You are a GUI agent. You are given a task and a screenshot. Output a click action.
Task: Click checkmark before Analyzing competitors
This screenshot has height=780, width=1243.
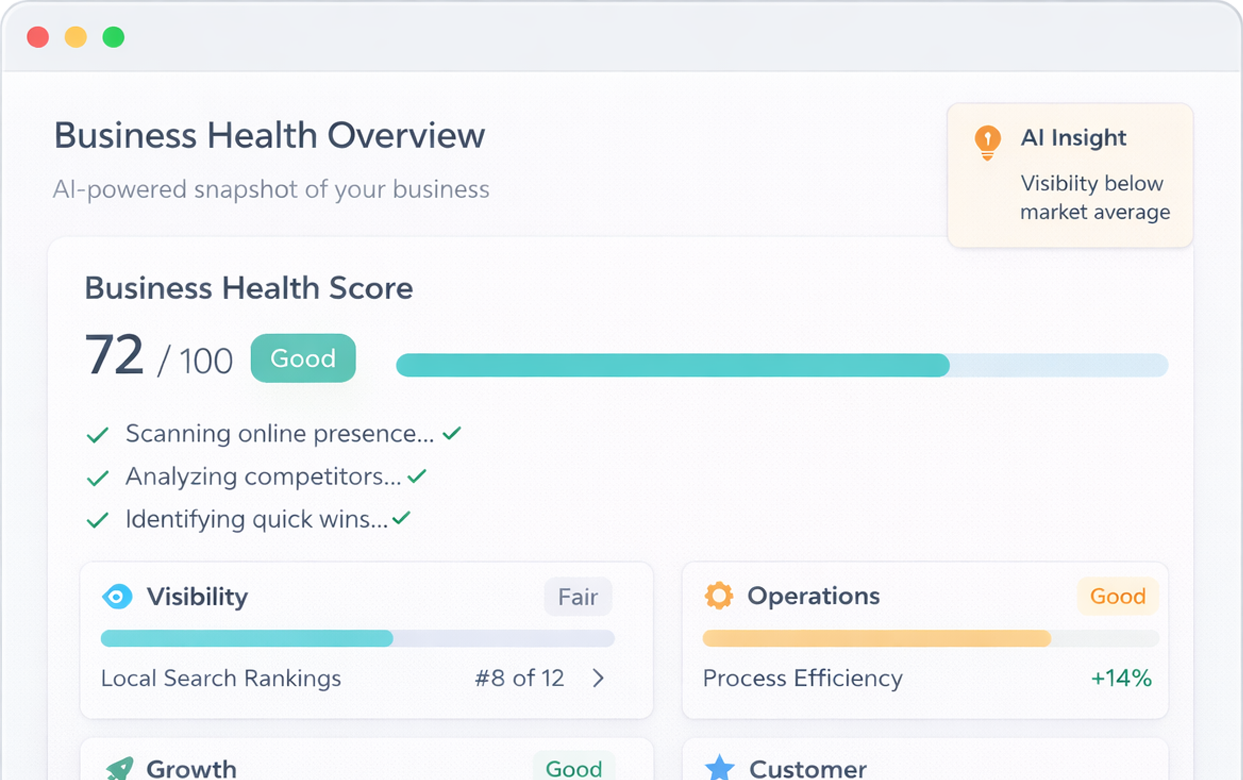(97, 478)
